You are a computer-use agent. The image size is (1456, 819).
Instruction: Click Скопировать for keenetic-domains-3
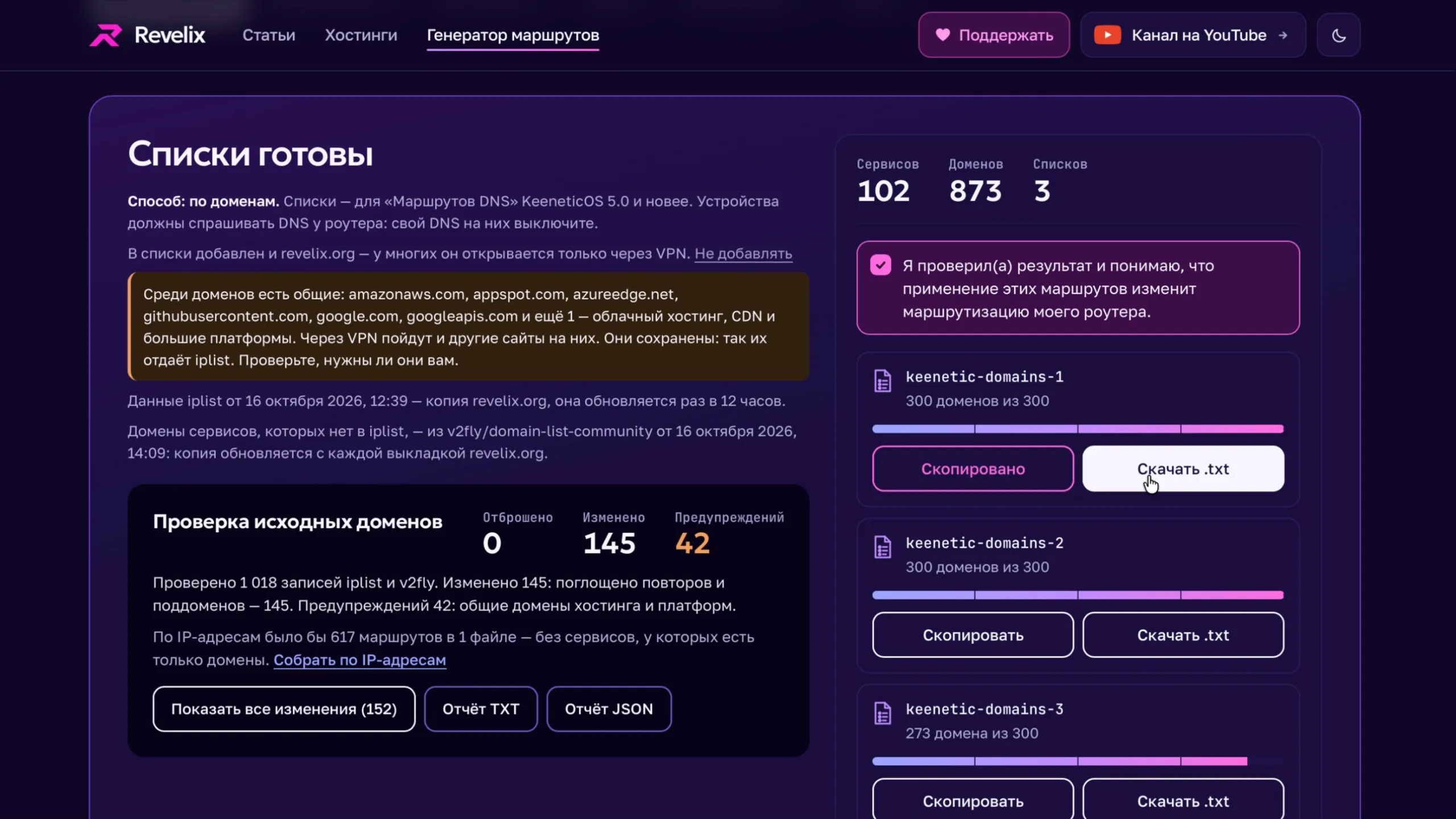[x=973, y=801]
